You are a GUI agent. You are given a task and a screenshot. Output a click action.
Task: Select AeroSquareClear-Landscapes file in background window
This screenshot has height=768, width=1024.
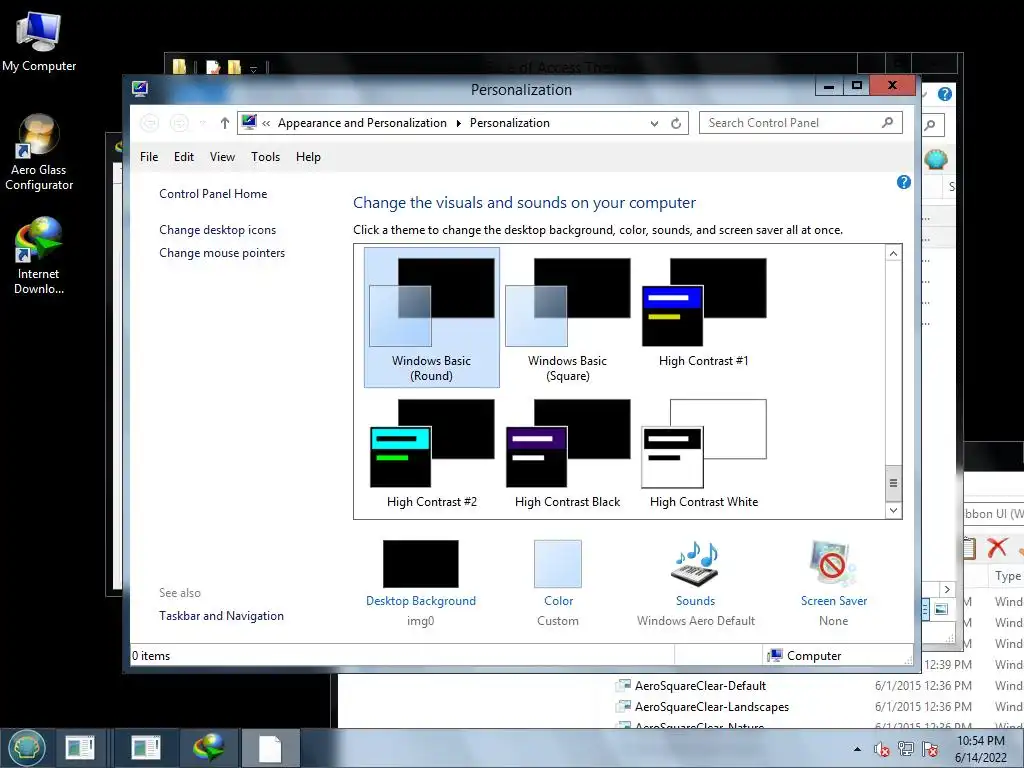click(x=711, y=707)
